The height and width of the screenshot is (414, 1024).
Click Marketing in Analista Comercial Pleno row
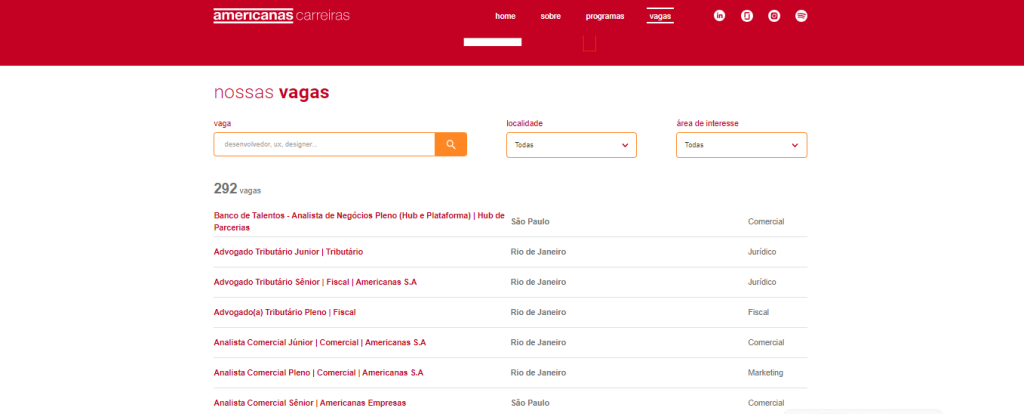click(765, 373)
